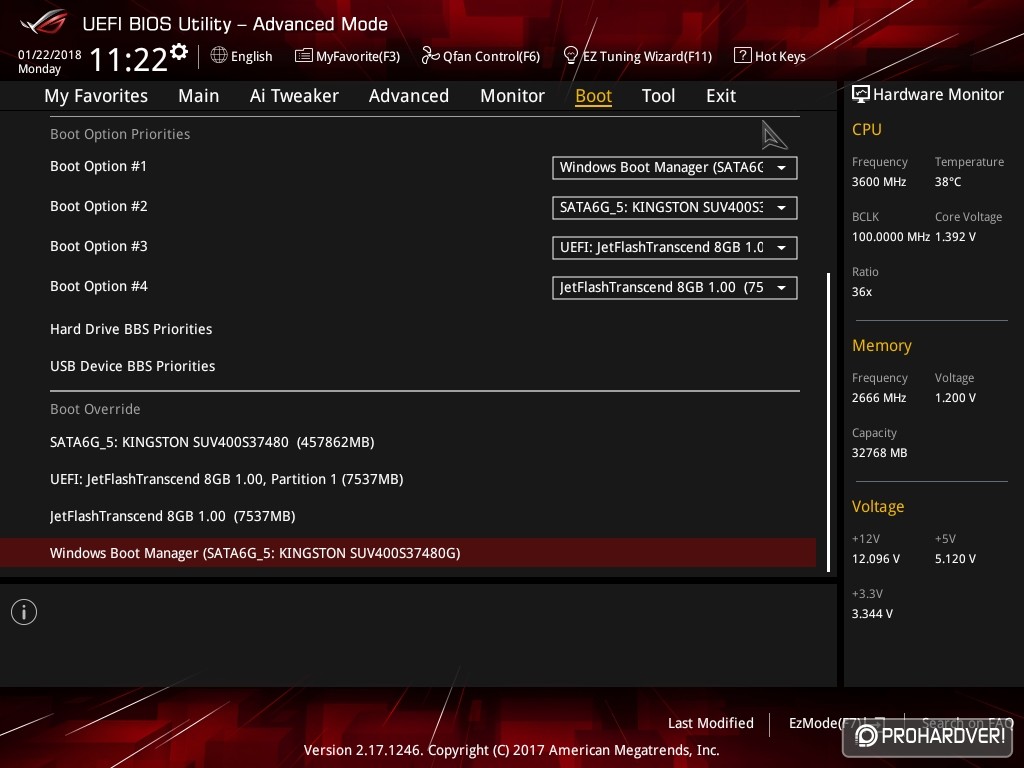Switch to the Monitor tab
The width and height of the screenshot is (1024, 768).
pos(512,96)
